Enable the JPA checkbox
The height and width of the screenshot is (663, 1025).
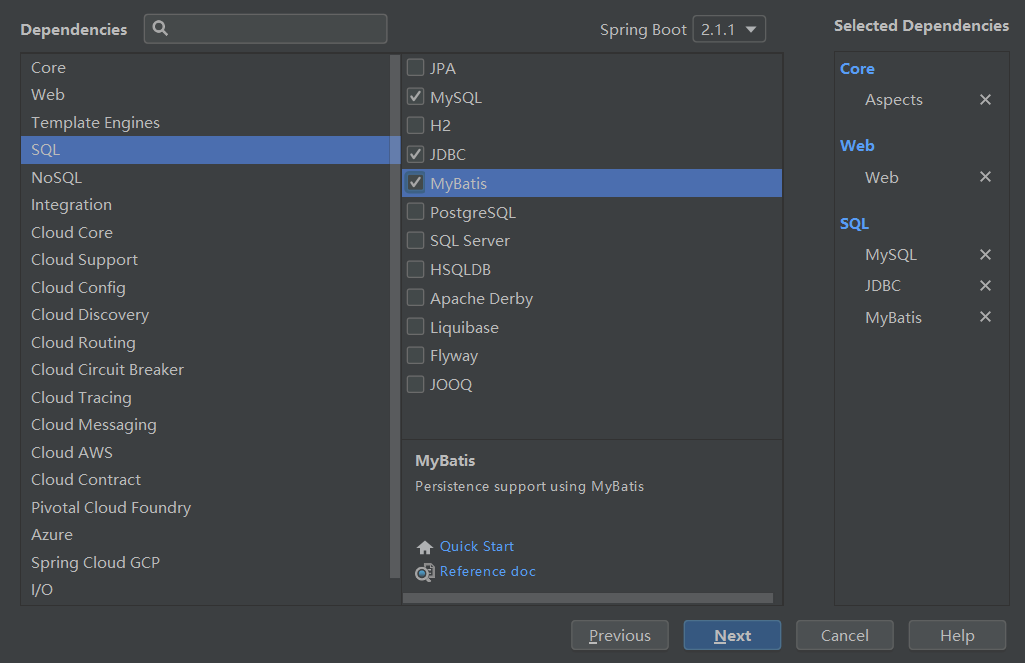click(415, 67)
